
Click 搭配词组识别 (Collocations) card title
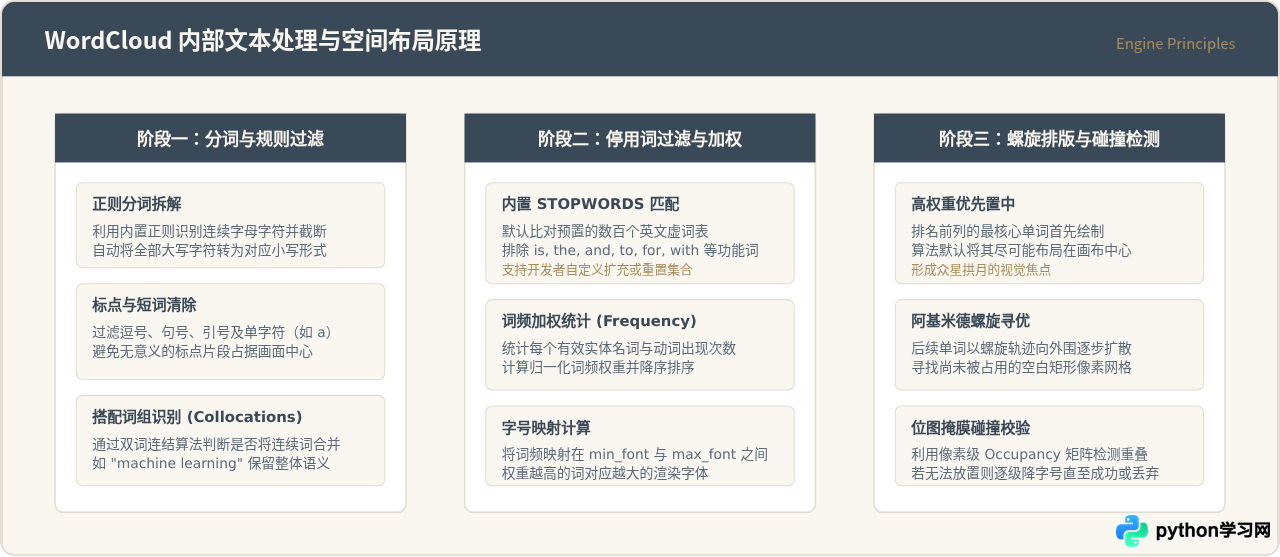tap(197, 417)
